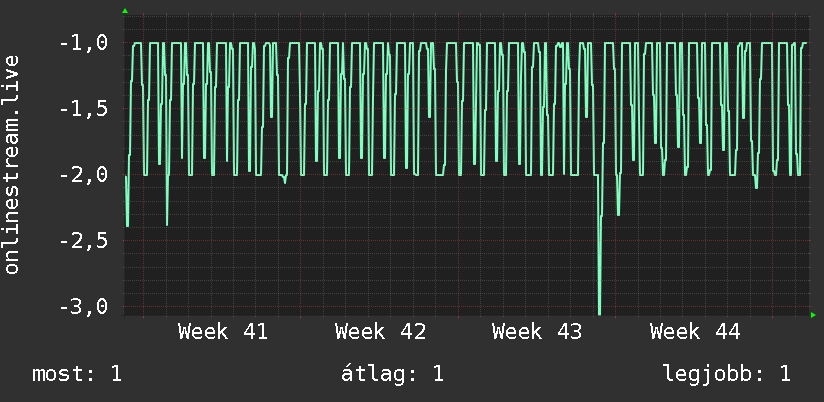The width and height of the screenshot is (824, 402).
Task: Click the -1,0 y-axis value
Action: click(84, 43)
